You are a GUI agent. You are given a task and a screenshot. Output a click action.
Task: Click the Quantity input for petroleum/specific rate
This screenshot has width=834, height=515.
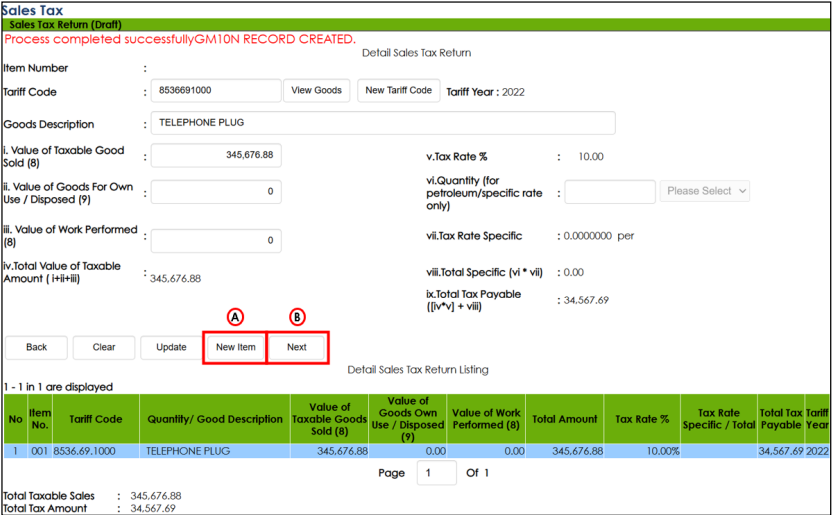coord(609,192)
